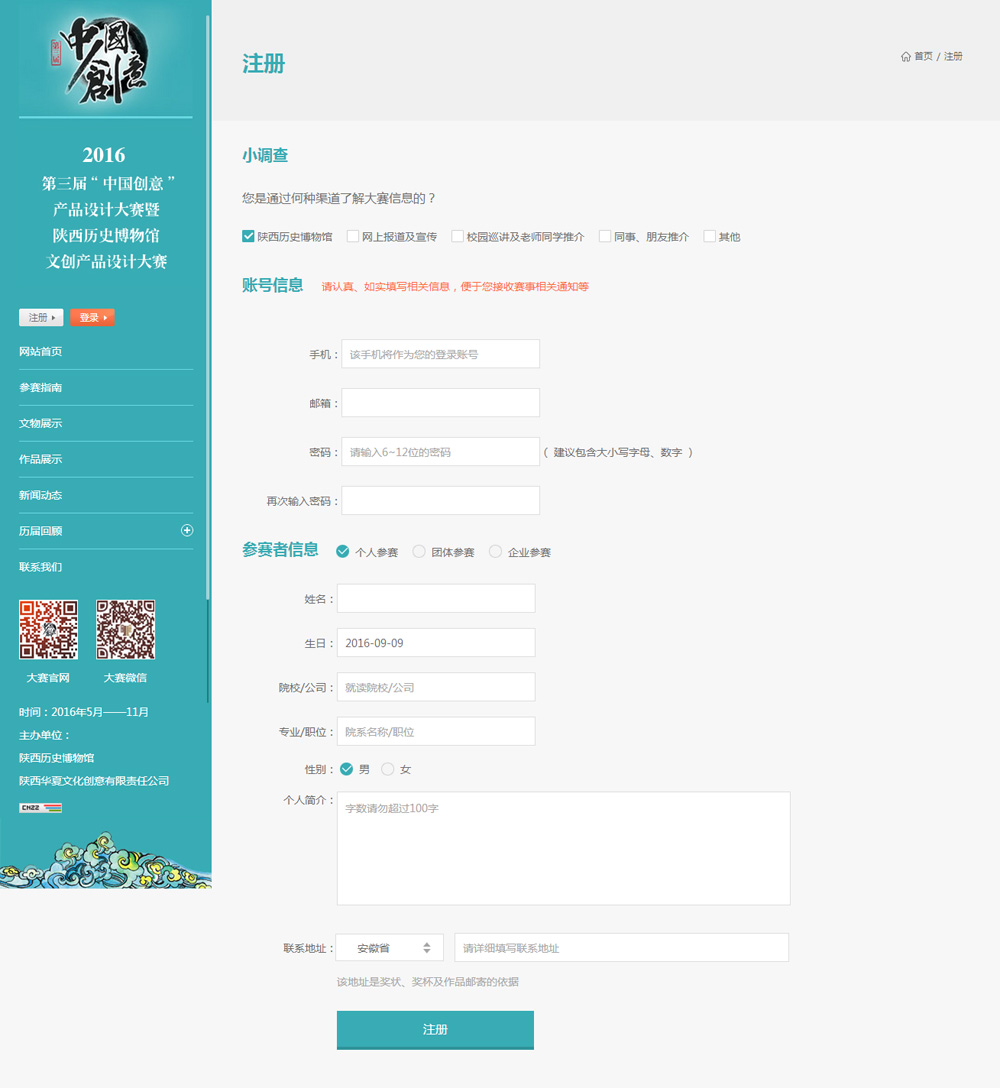Click the home icon in the breadcrumb

pos(906,57)
